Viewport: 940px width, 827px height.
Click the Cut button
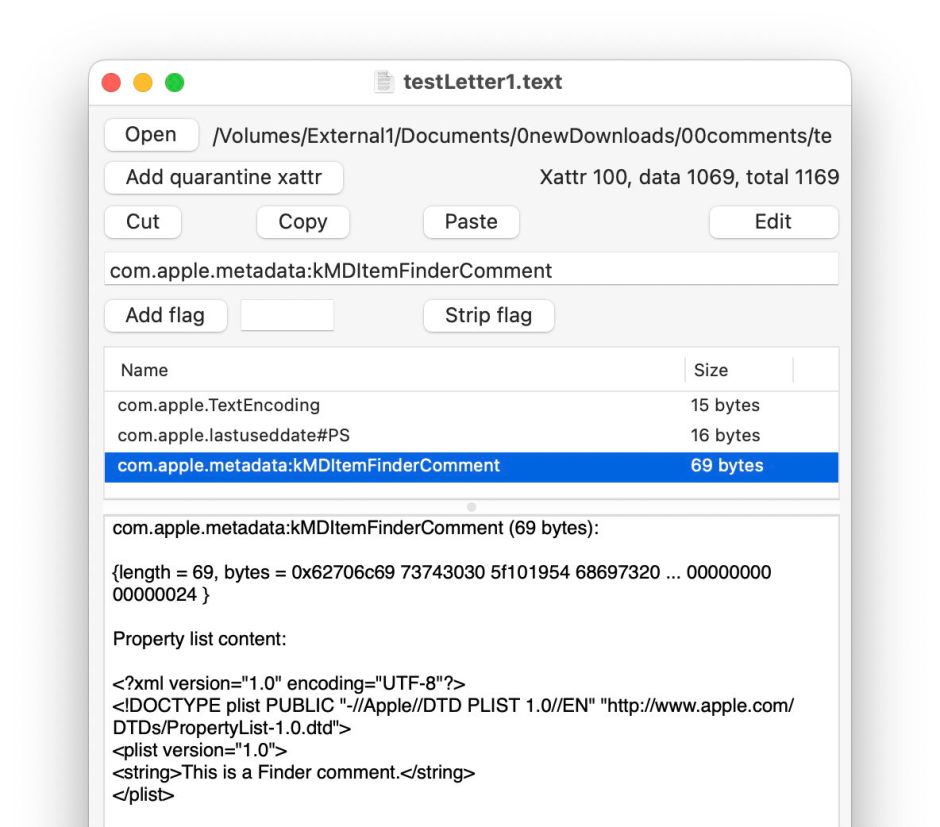(x=143, y=222)
